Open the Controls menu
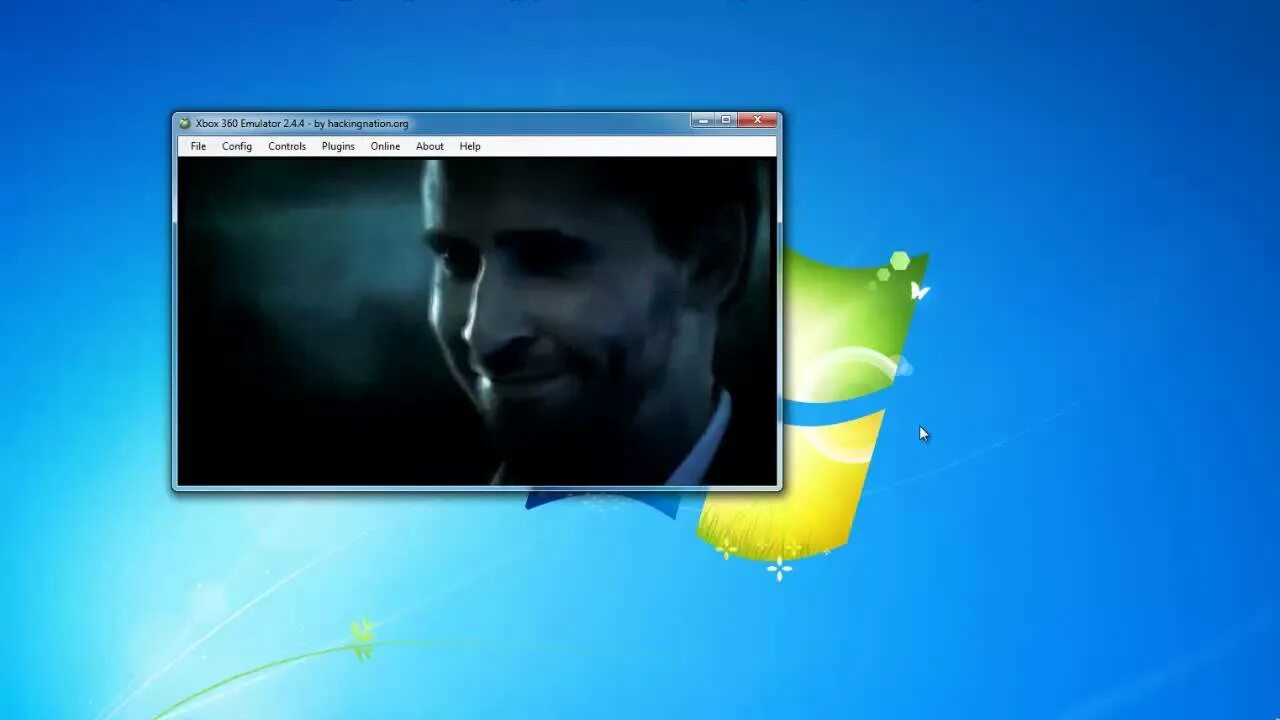 [x=287, y=146]
